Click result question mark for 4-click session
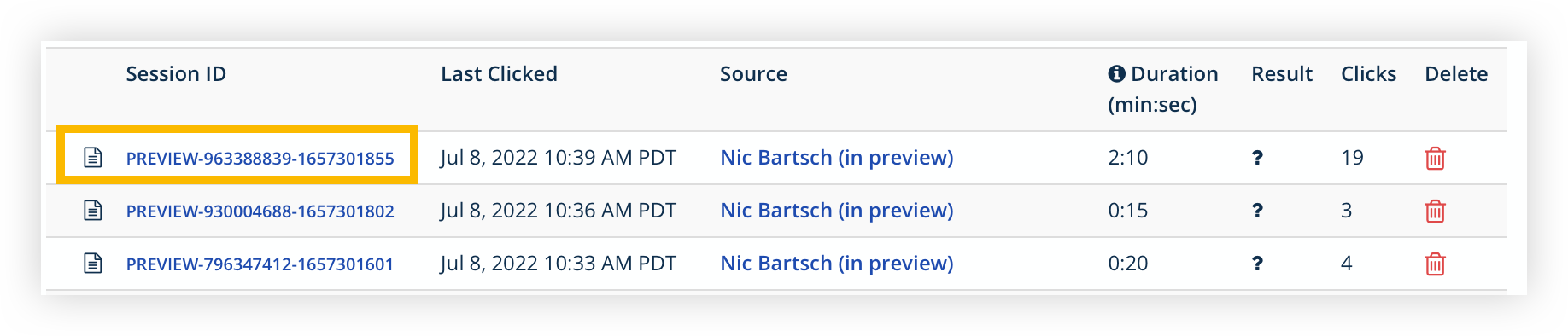This screenshot has height=336, width=1568. (x=1257, y=264)
